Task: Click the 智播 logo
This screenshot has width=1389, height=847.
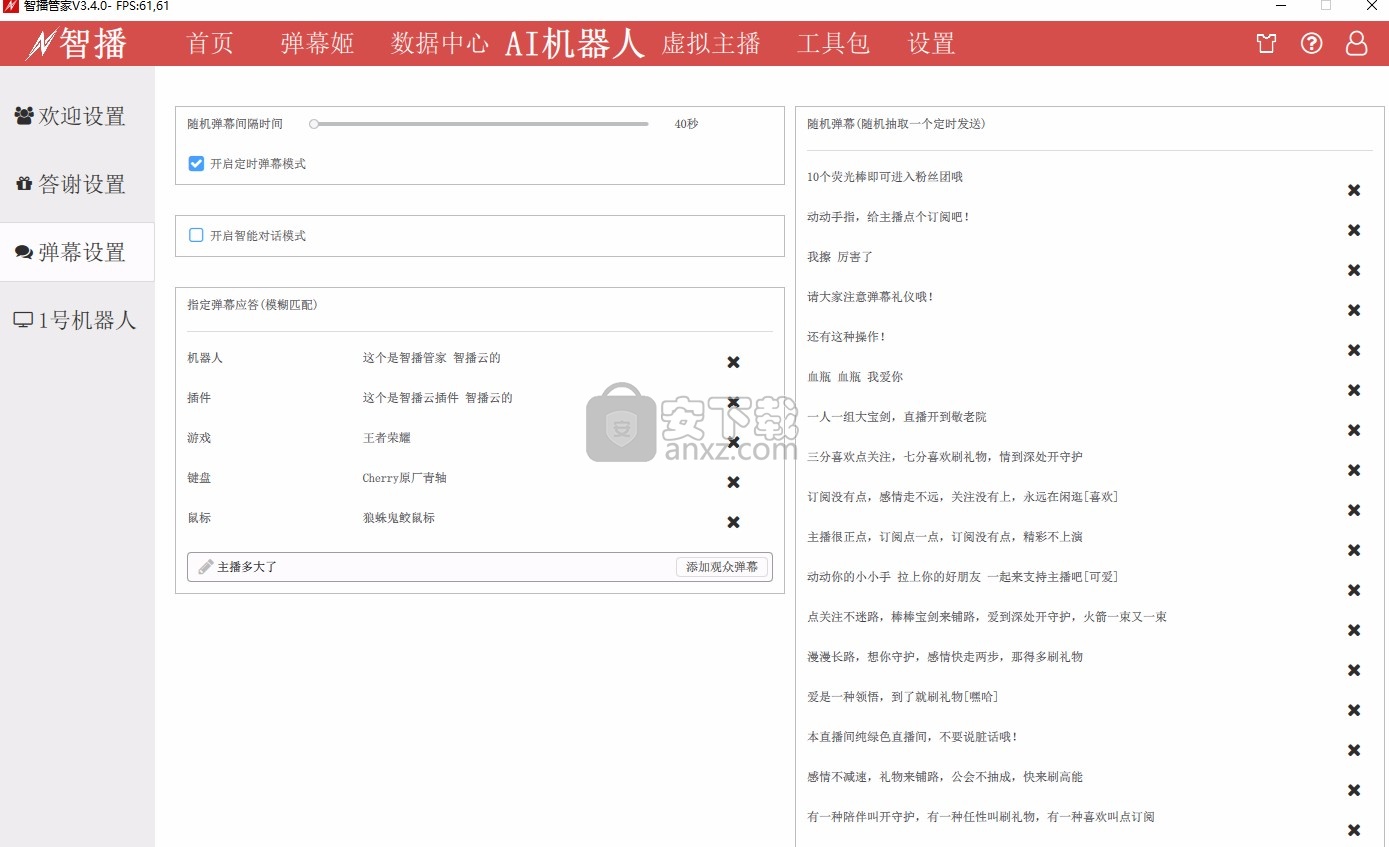Action: click(x=77, y=44)
